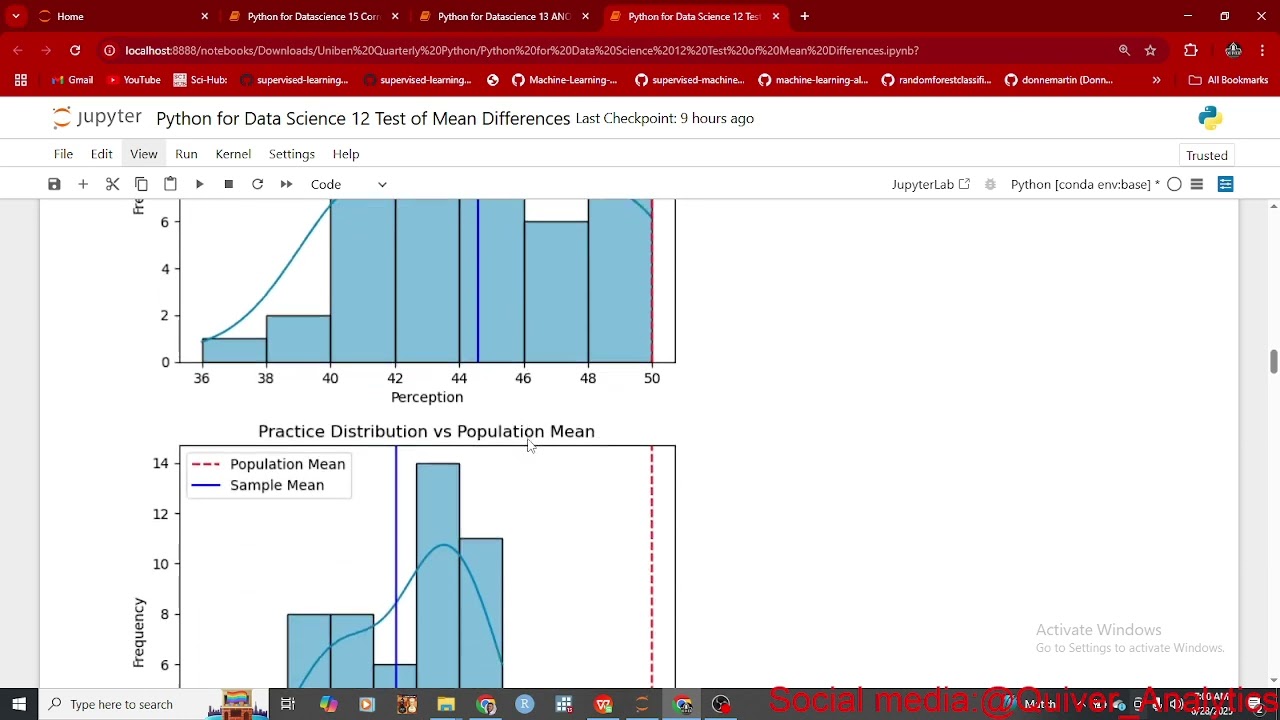1280x720 pixels.
Task: Open the All Bookmarks folder
Action: (x=1229, y=80)
